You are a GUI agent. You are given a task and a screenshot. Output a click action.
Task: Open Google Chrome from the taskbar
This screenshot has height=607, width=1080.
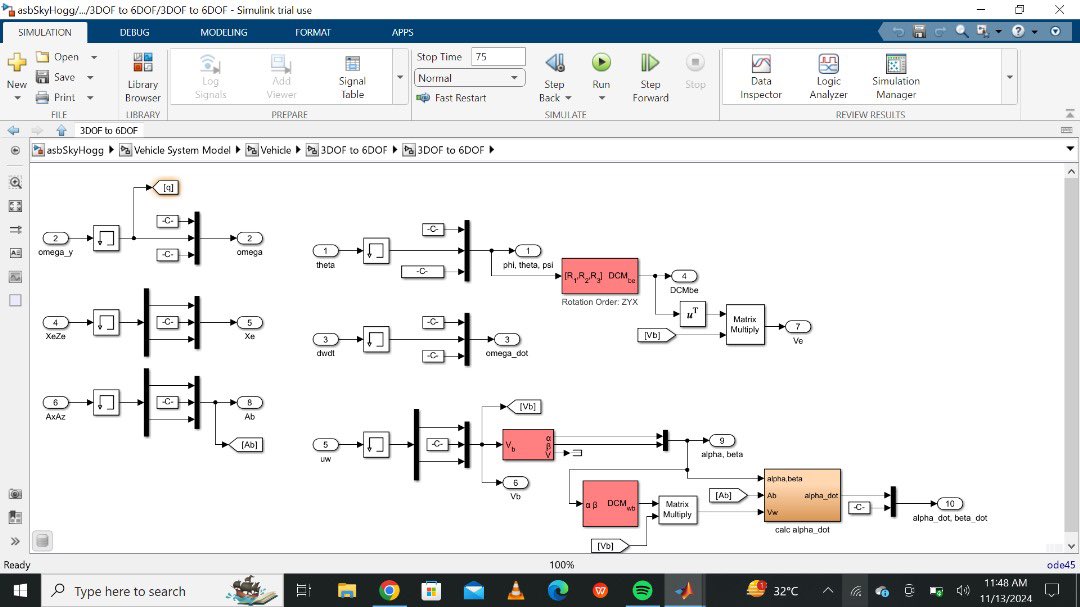click(389, 590)
